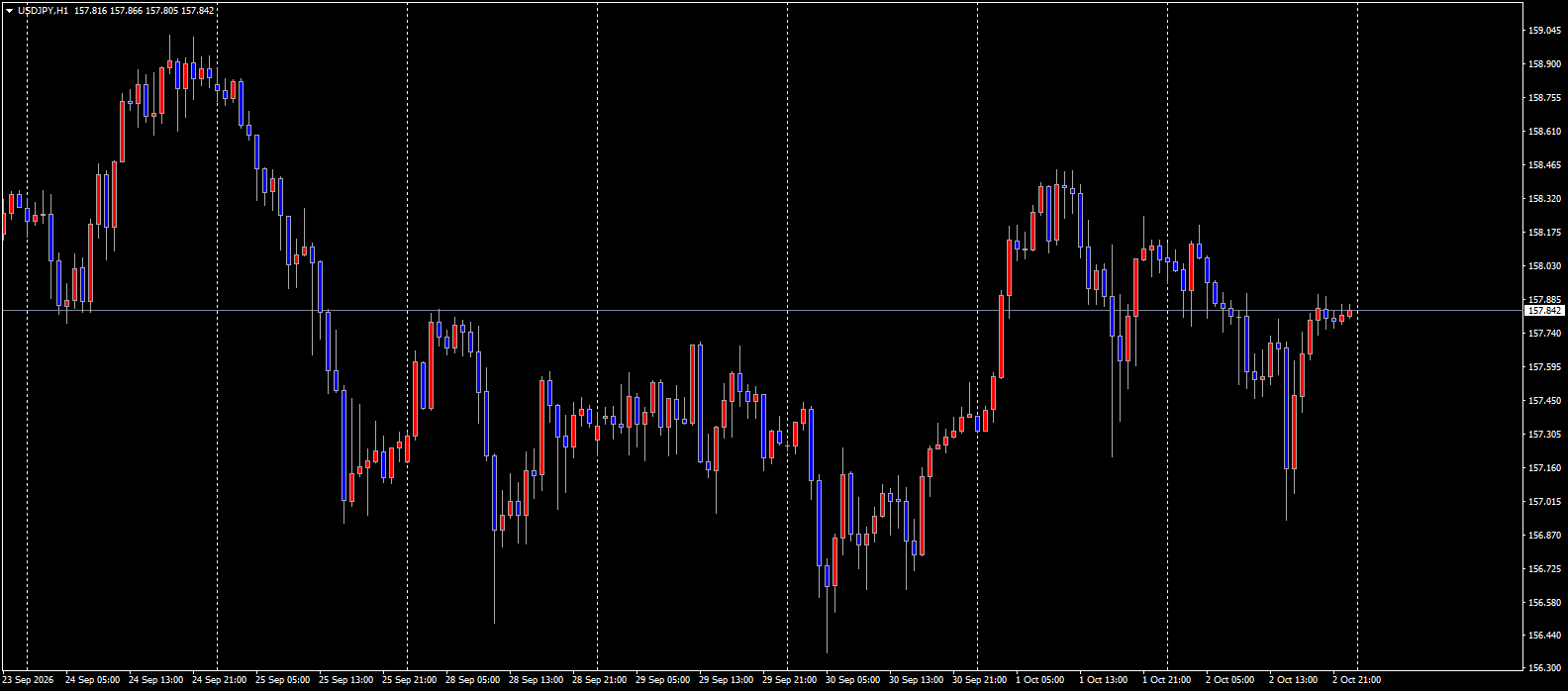Click the 158.900 price axis label
1568x691 pixels.
(1545, 64)
